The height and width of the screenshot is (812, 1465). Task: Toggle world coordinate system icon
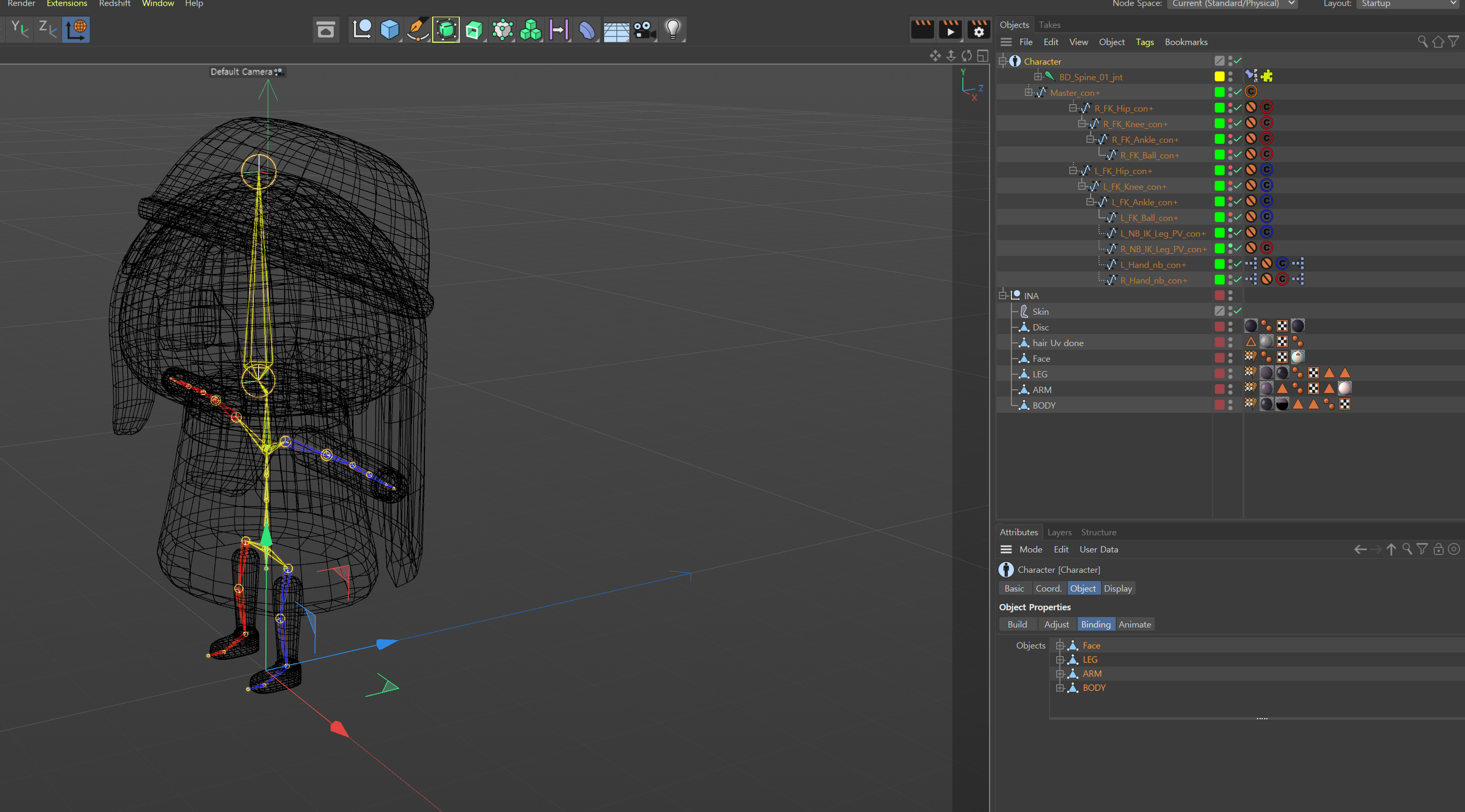pos(76,30)
